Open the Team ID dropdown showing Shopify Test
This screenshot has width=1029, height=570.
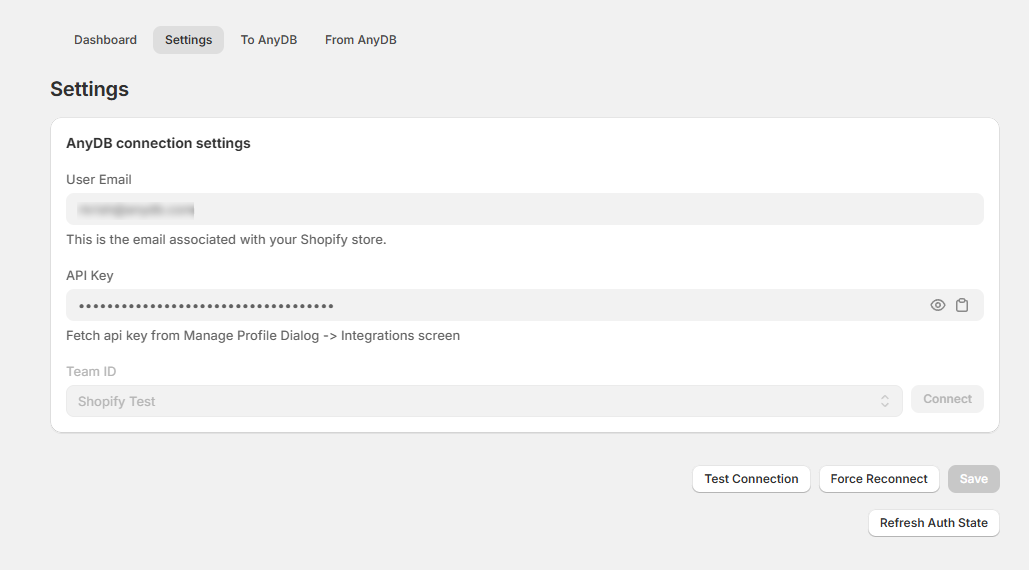pyautogui.click(x=484, y=401)
